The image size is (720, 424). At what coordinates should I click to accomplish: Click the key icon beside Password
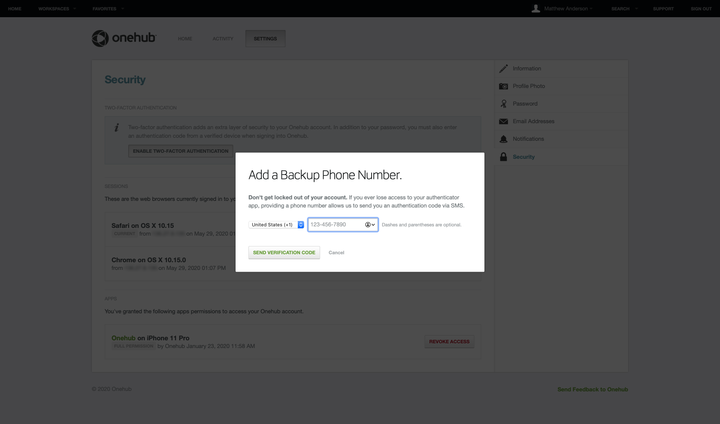pos(503,104)
